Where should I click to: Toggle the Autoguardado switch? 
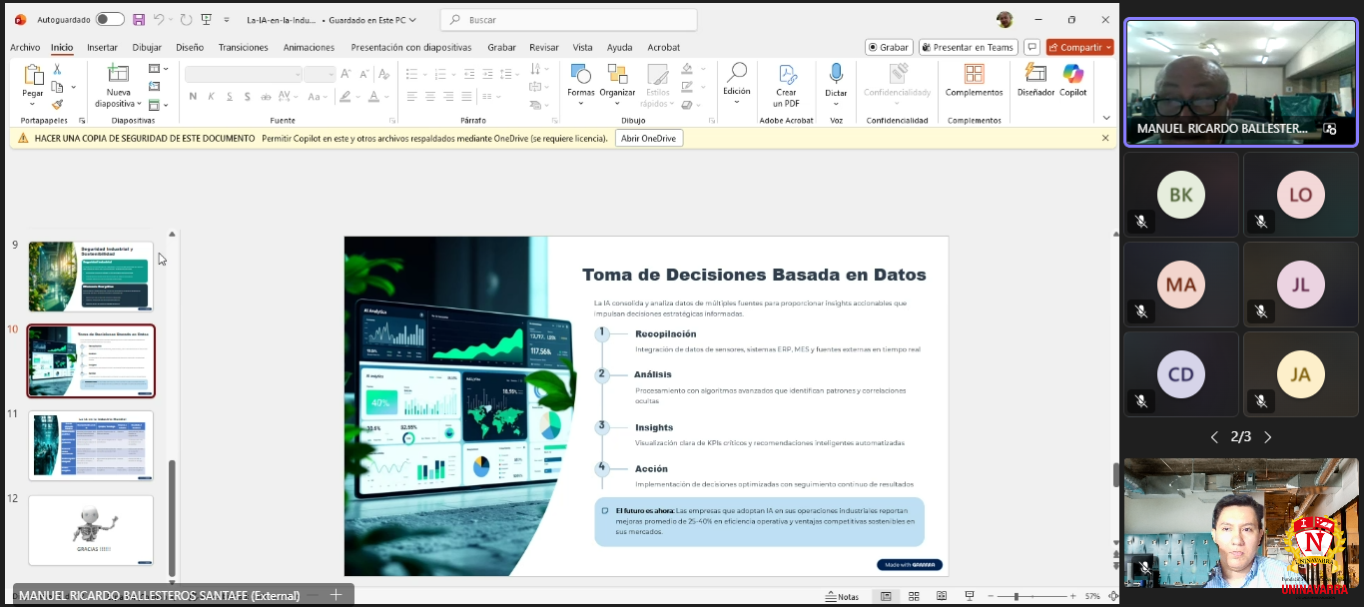click(x=110, y=20)
